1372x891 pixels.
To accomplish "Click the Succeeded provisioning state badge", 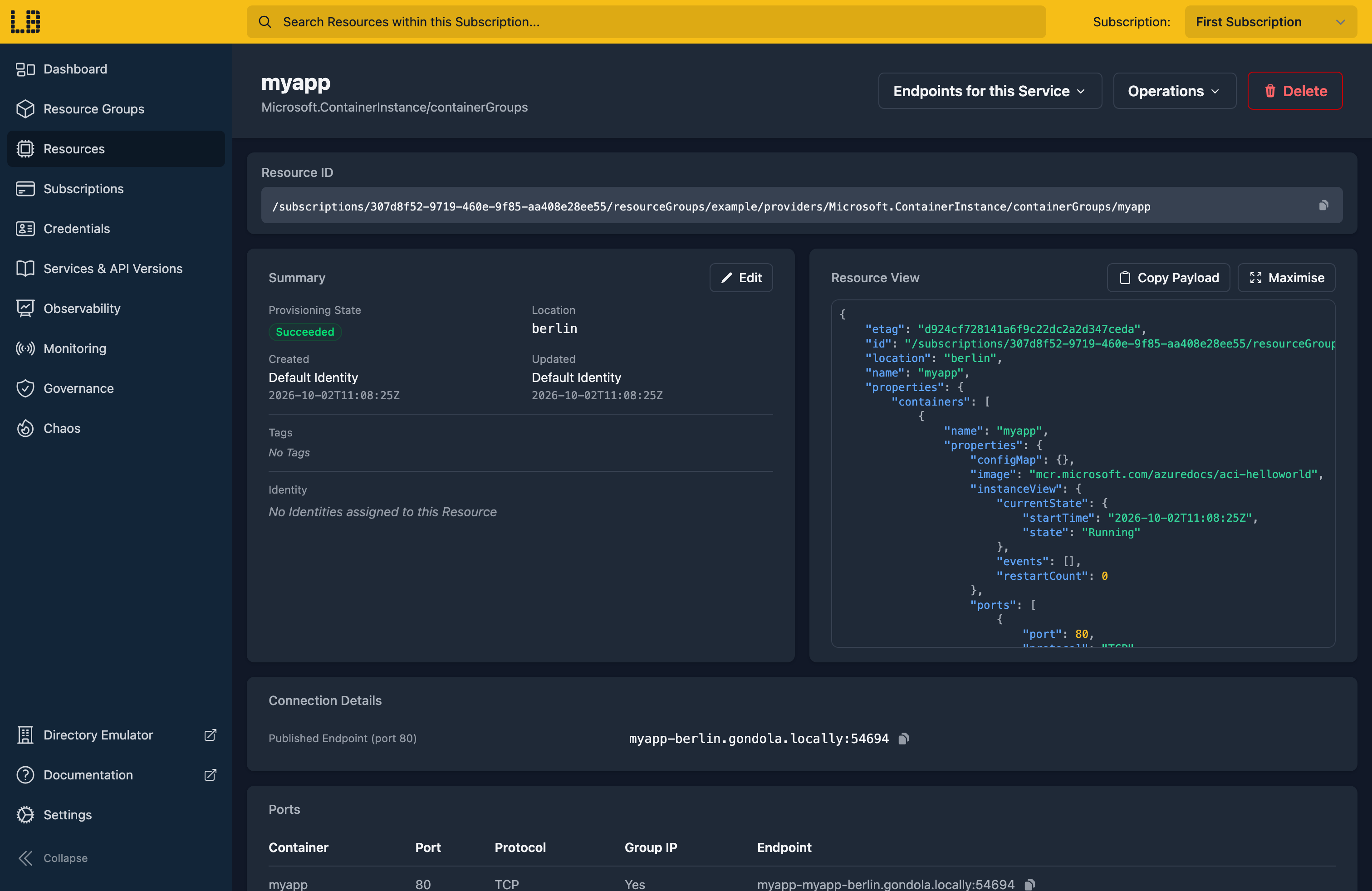I will point(305,332).
